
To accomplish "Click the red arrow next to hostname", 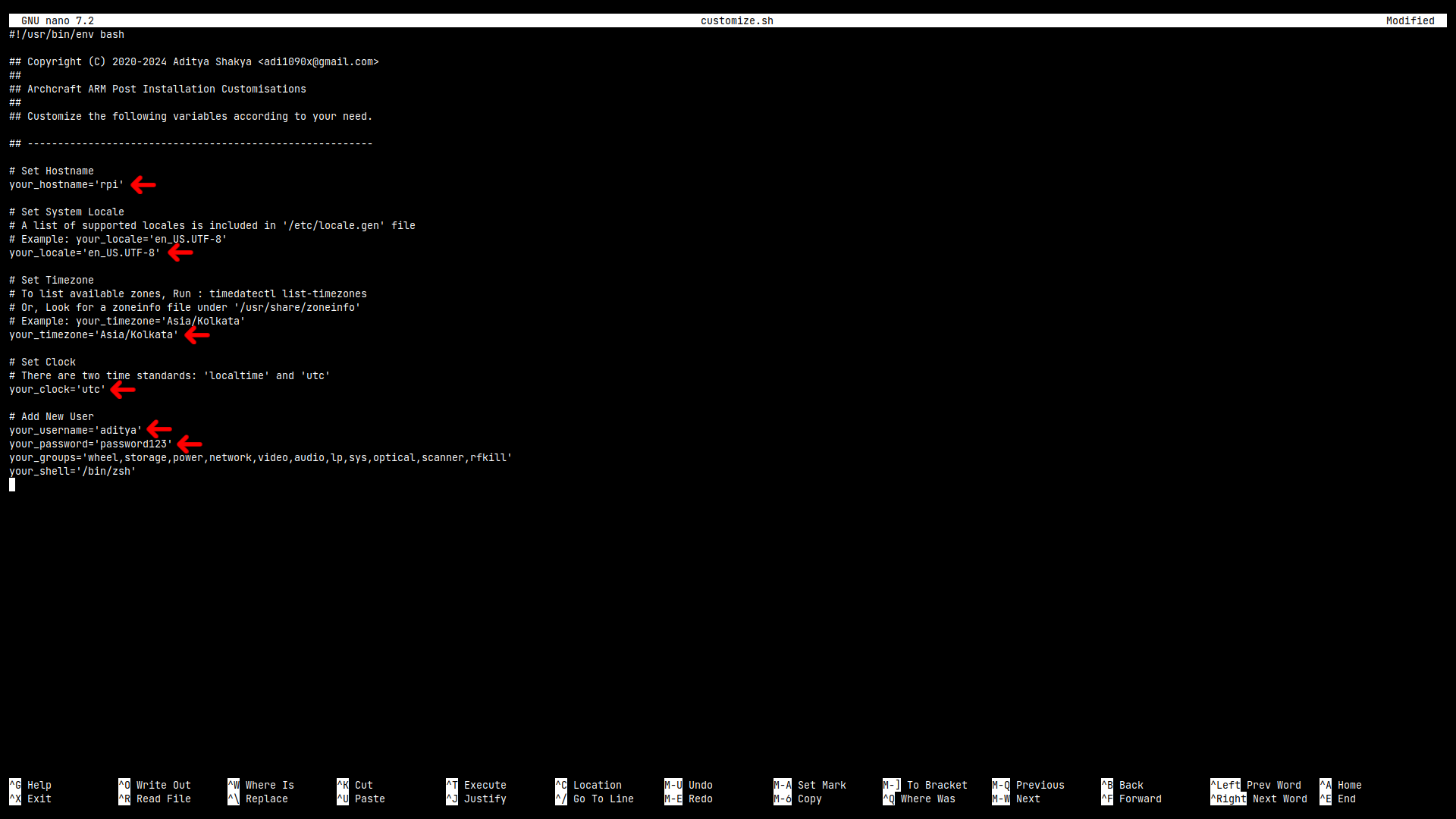I will click(x=143, y=184).
